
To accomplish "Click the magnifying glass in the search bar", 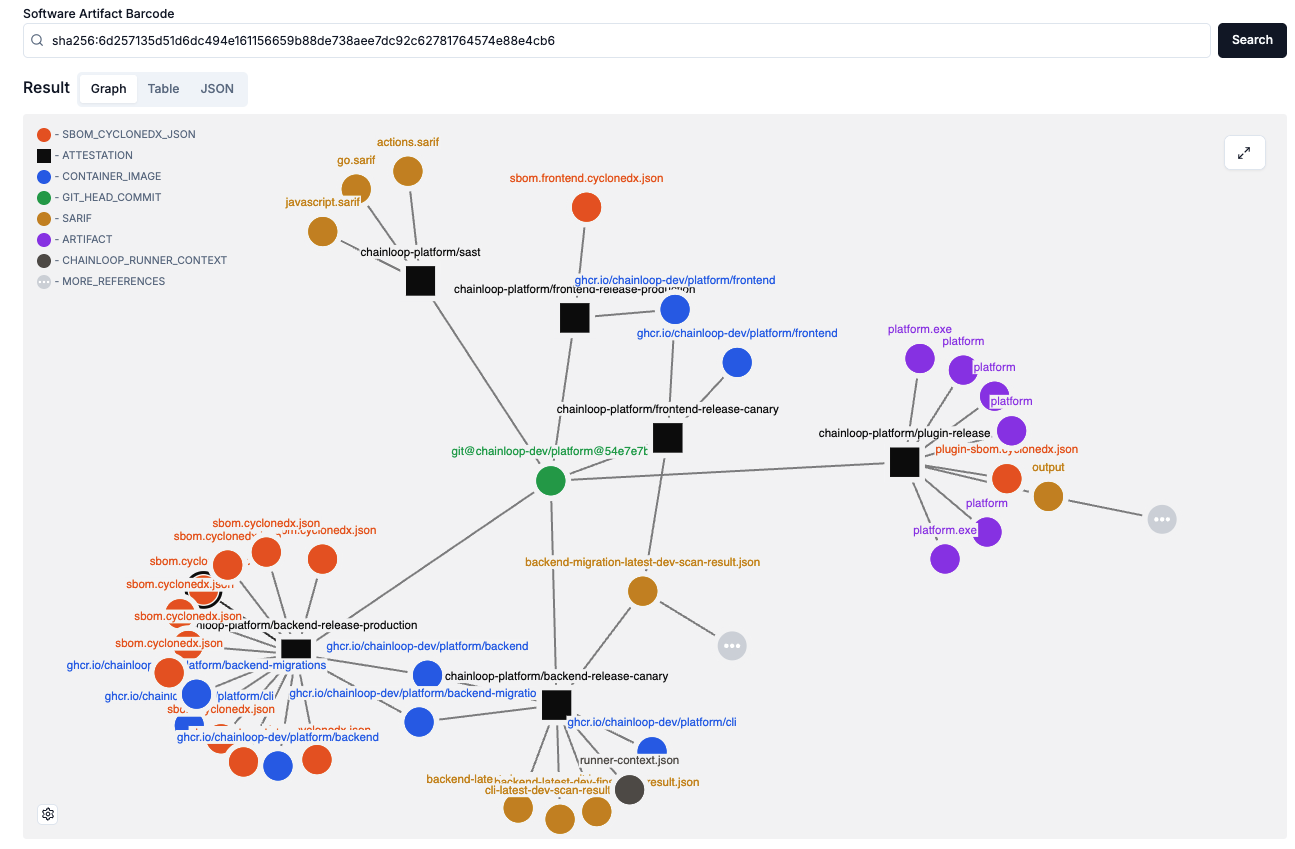I will point(36,40).
